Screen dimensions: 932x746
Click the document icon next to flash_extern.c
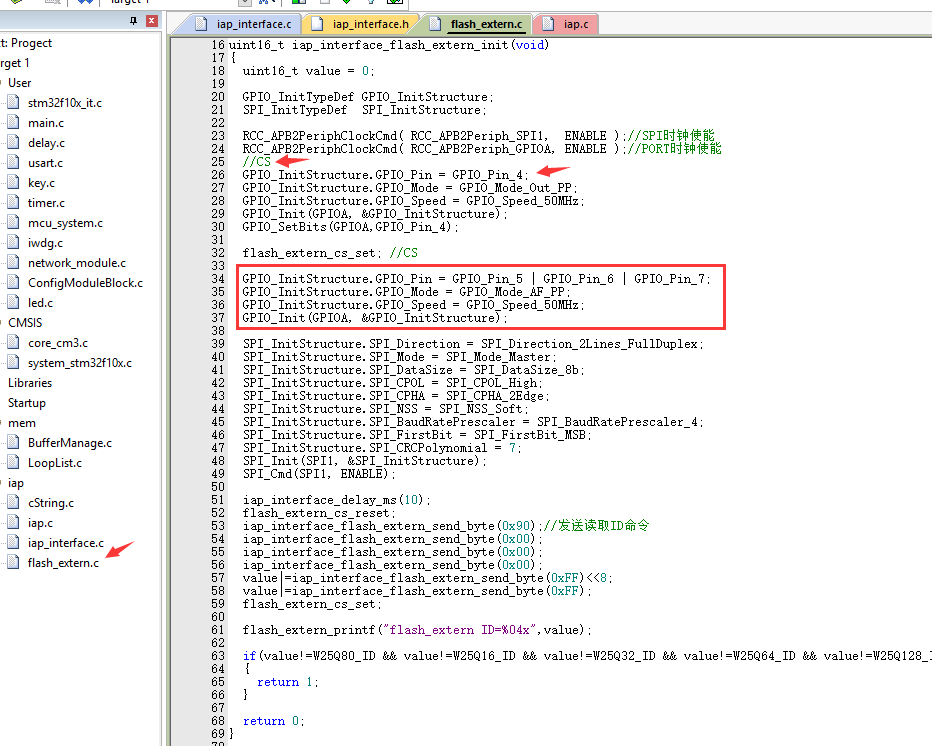13,562
